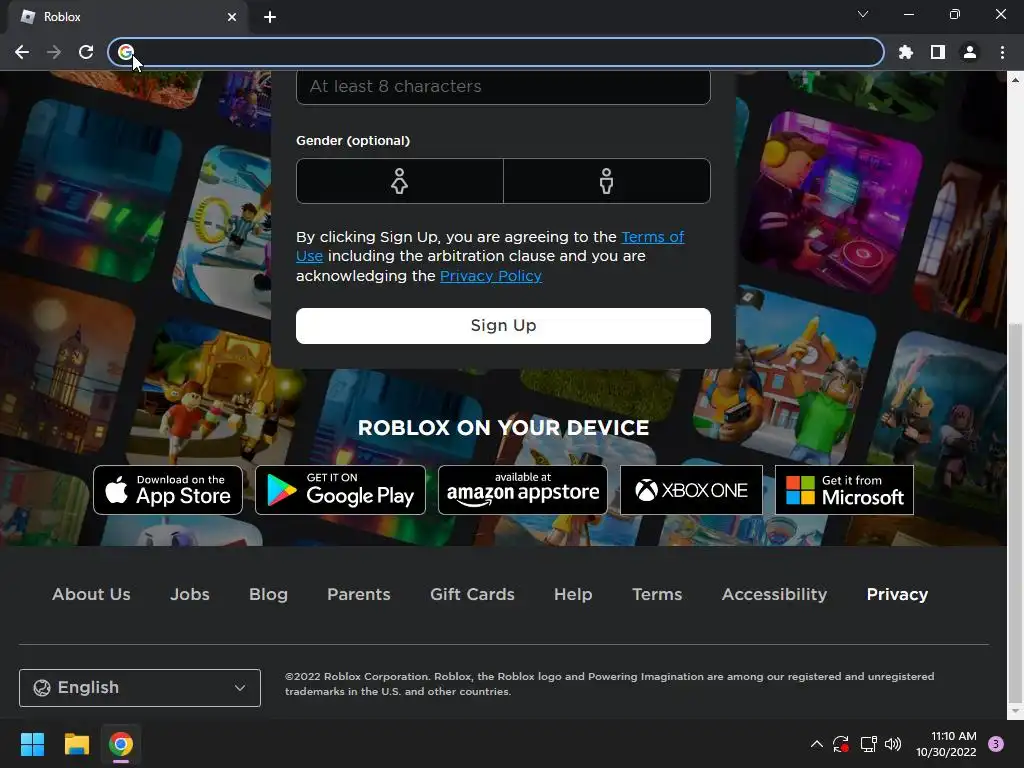Select the male gender option
Image resolution: width=1024 pixels, height=768 pixels.
click(x=607, y=181)
